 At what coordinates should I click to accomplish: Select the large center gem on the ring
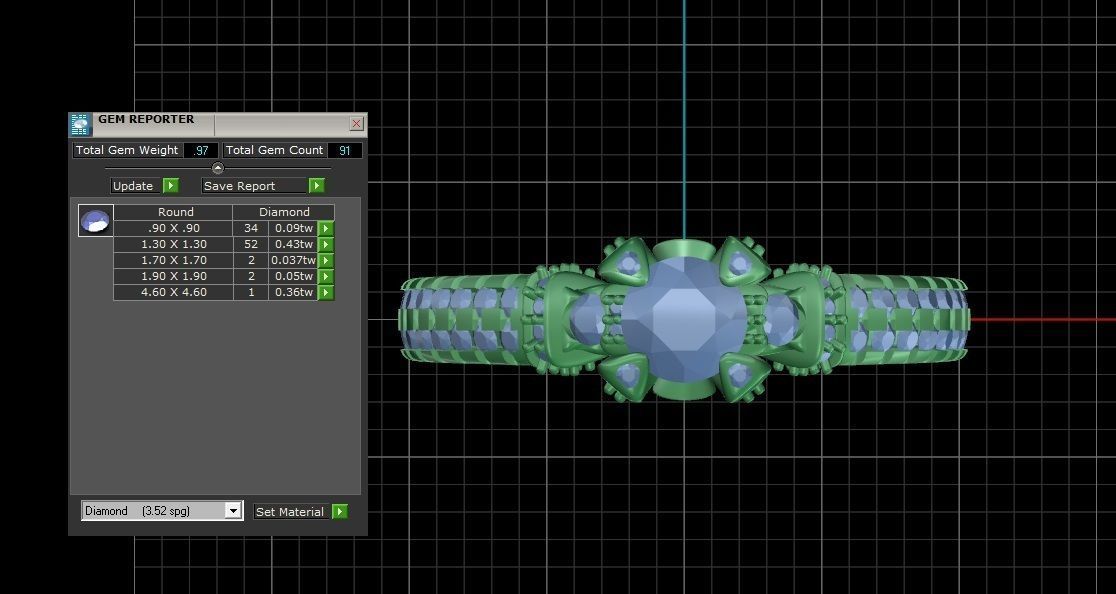[684, 319]
